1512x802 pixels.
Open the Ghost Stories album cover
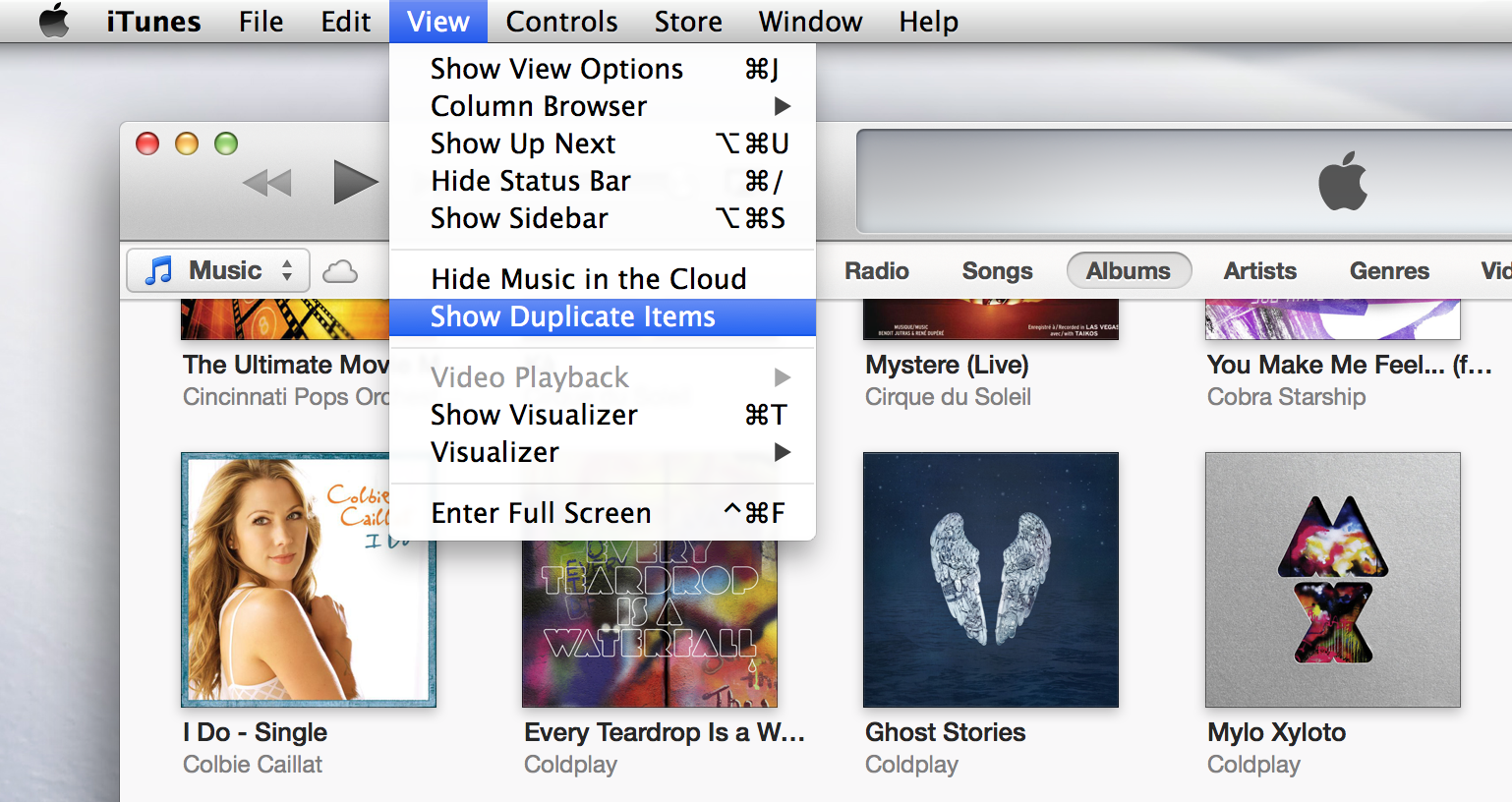click(991, 580)
